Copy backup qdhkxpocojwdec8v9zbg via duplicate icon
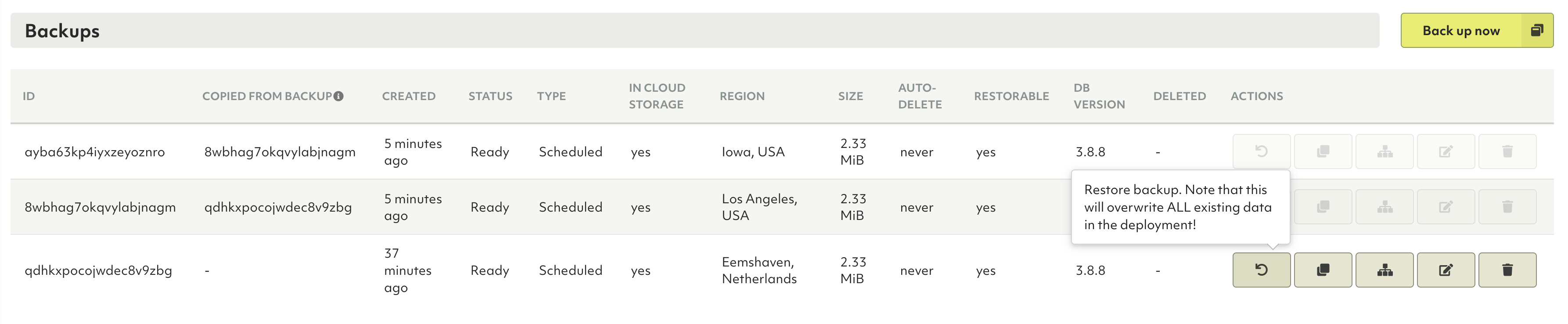 coord(1323,270)
